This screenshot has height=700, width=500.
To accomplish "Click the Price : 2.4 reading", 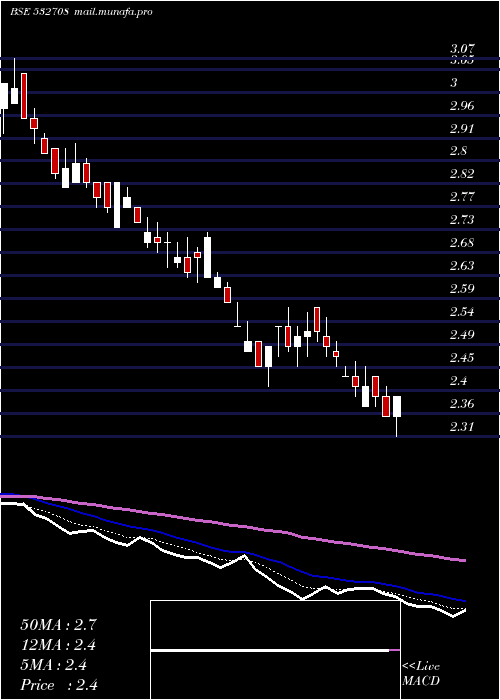I will (x=58, y=685).
